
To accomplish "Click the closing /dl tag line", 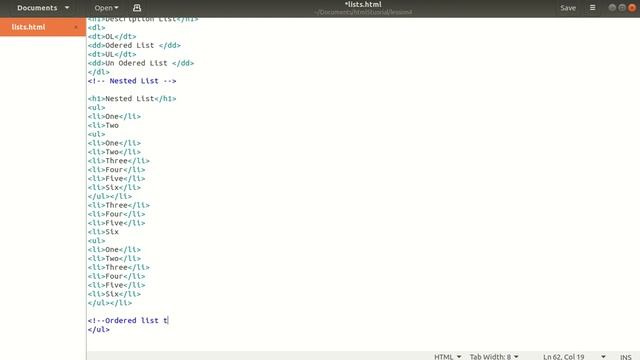I will (98, 72).
